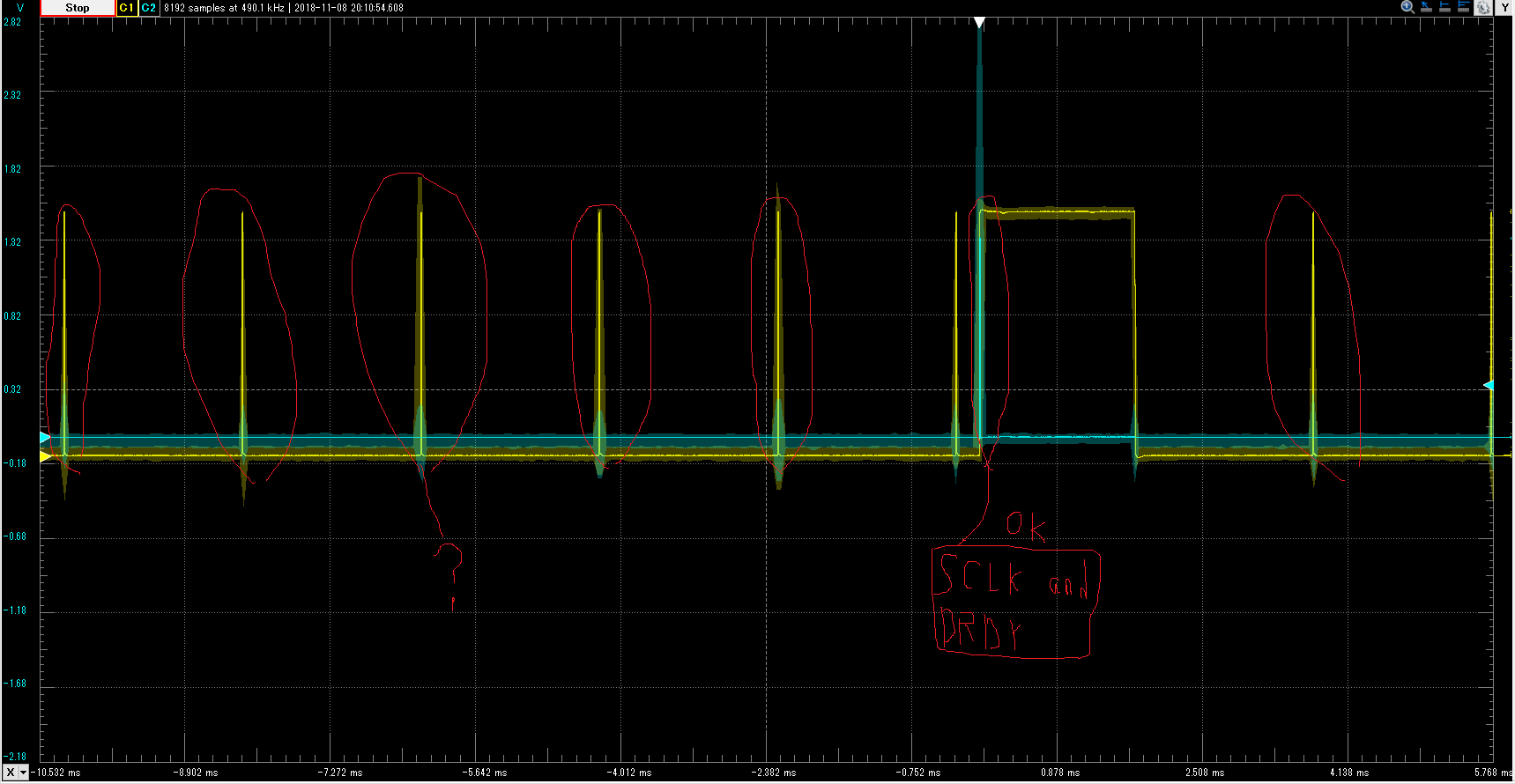Click the -8.902 ms time axis label
1515x784 pixels.
pyautogui.click(x=196, y=773)
